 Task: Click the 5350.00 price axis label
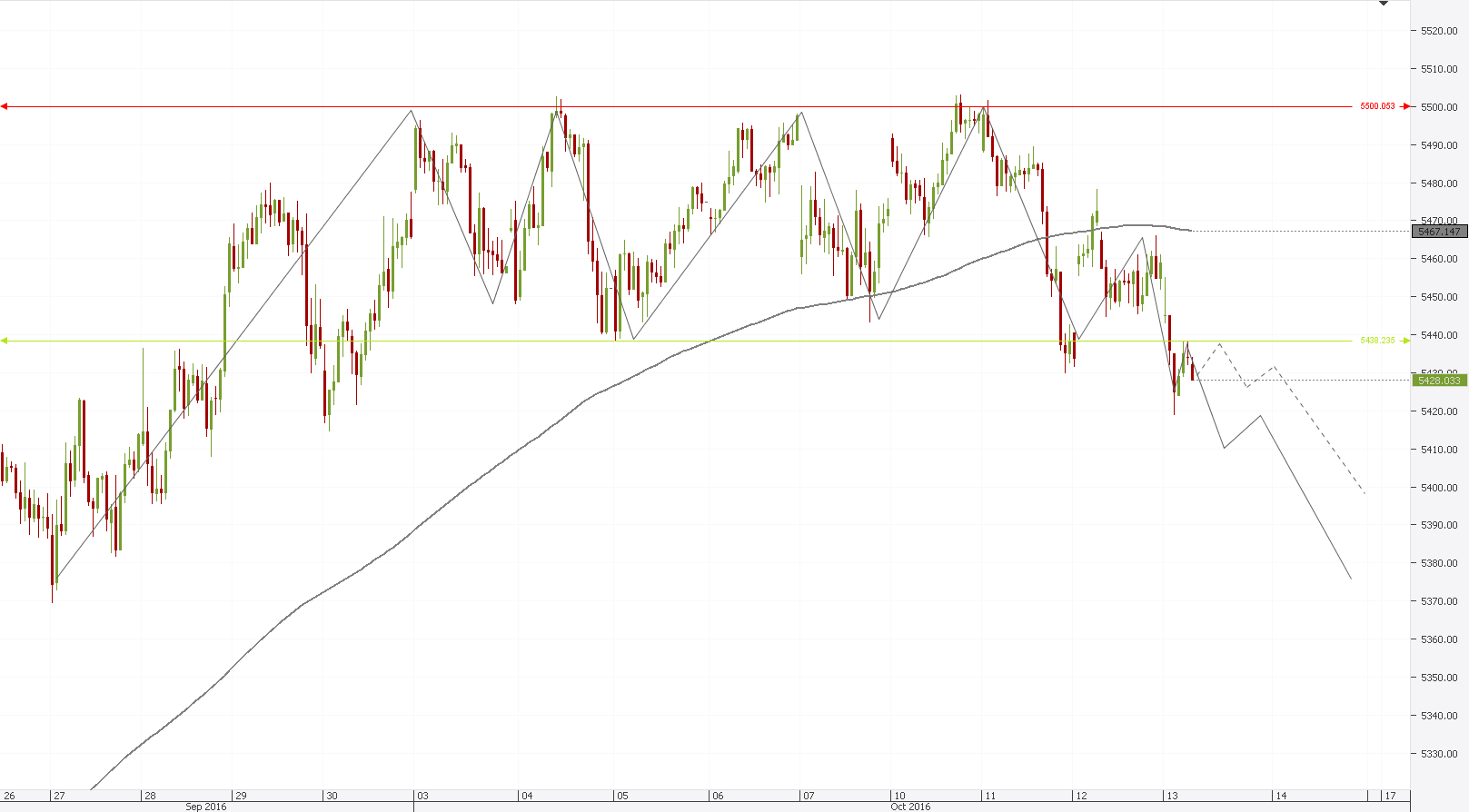click(x=1439, y=678)
